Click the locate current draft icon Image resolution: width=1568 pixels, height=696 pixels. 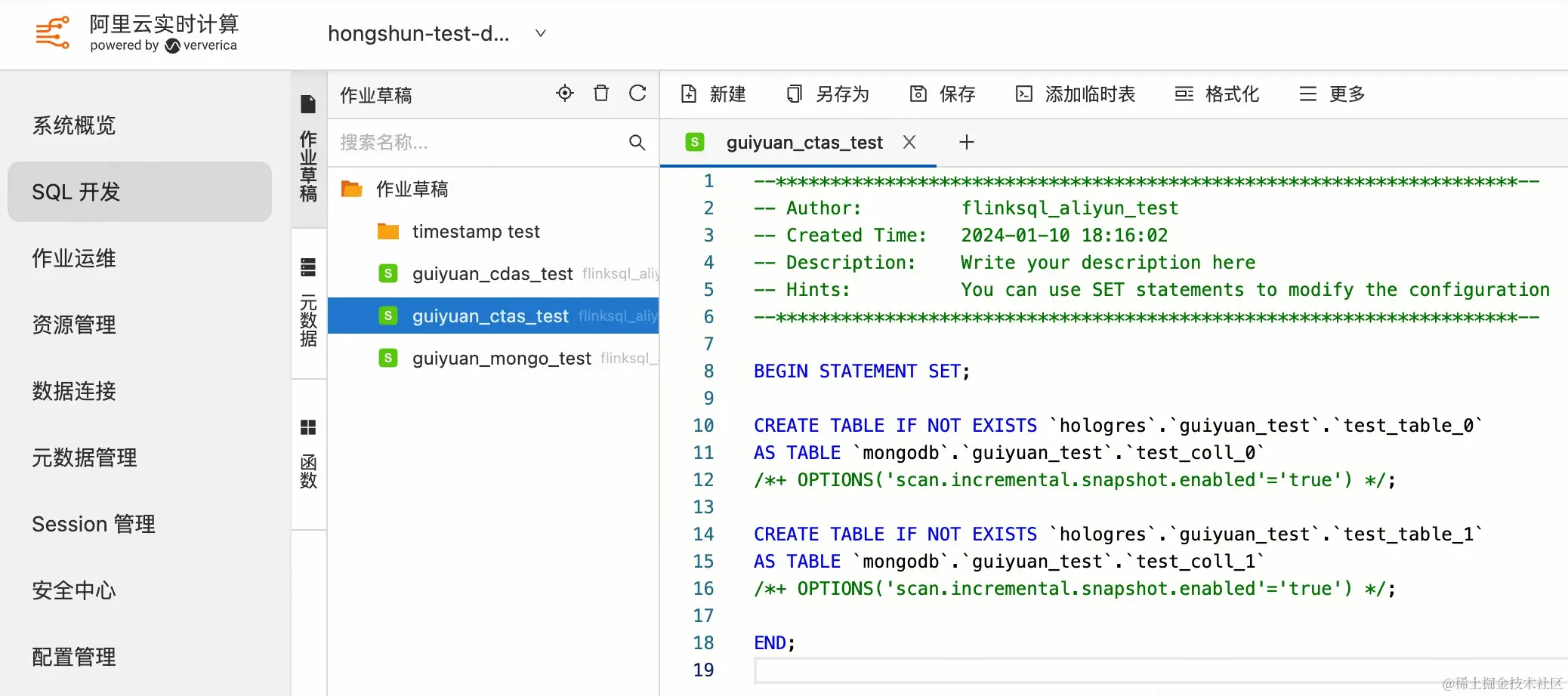click(565, 94)
